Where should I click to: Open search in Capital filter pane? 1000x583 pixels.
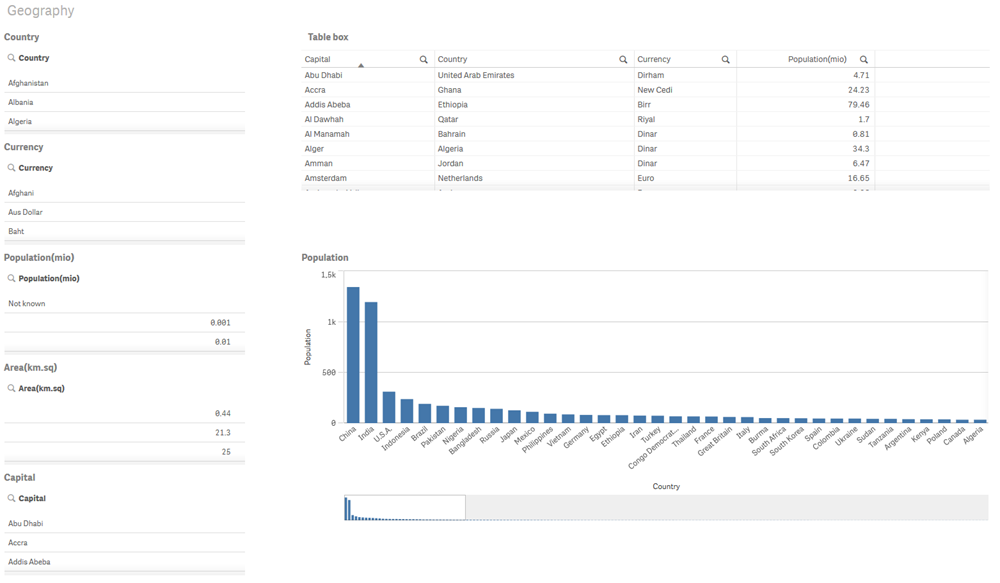point(12,499)
